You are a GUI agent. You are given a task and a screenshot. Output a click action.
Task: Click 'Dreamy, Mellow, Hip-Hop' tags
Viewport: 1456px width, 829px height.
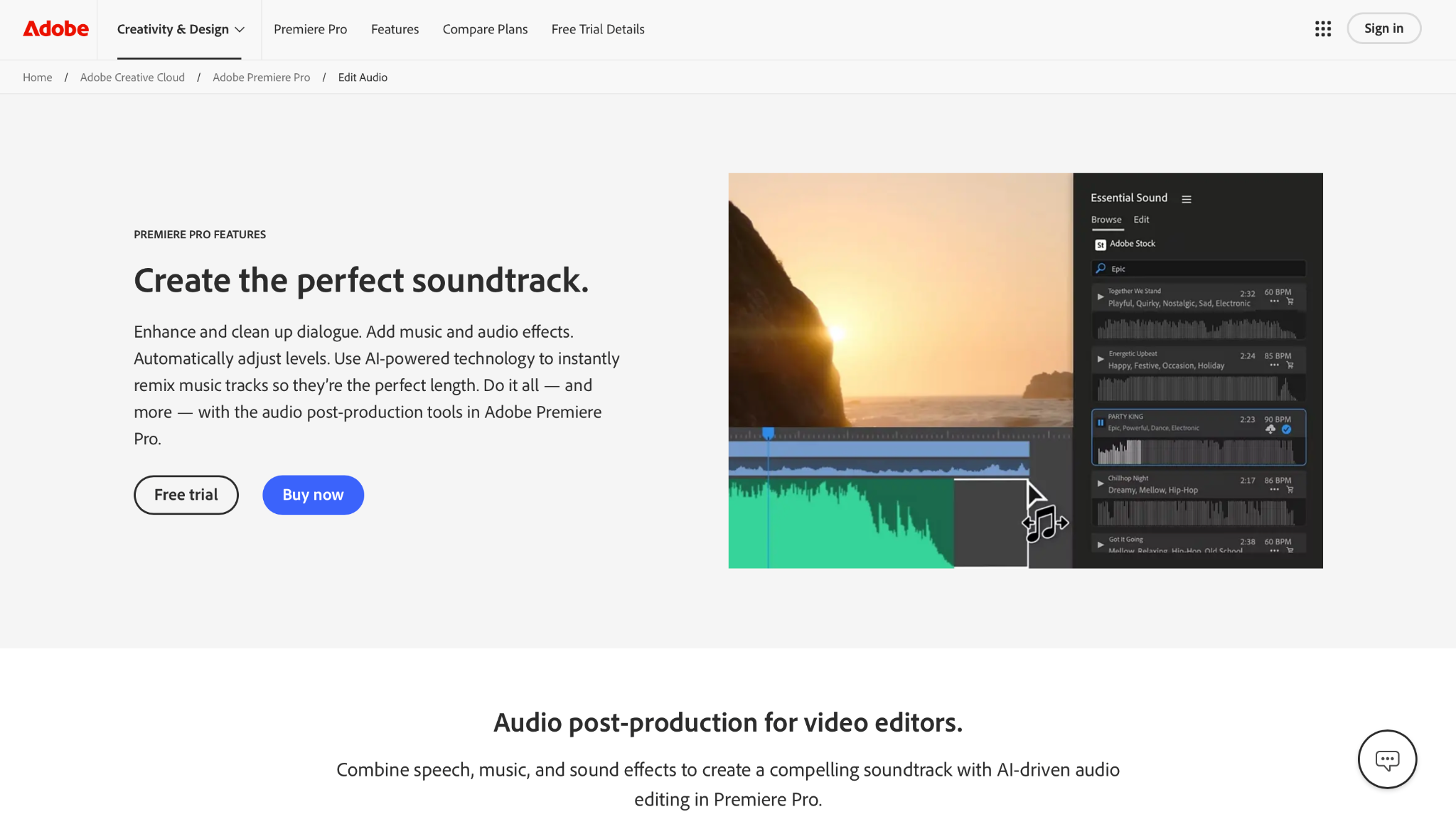click(x=1152, y=491)
